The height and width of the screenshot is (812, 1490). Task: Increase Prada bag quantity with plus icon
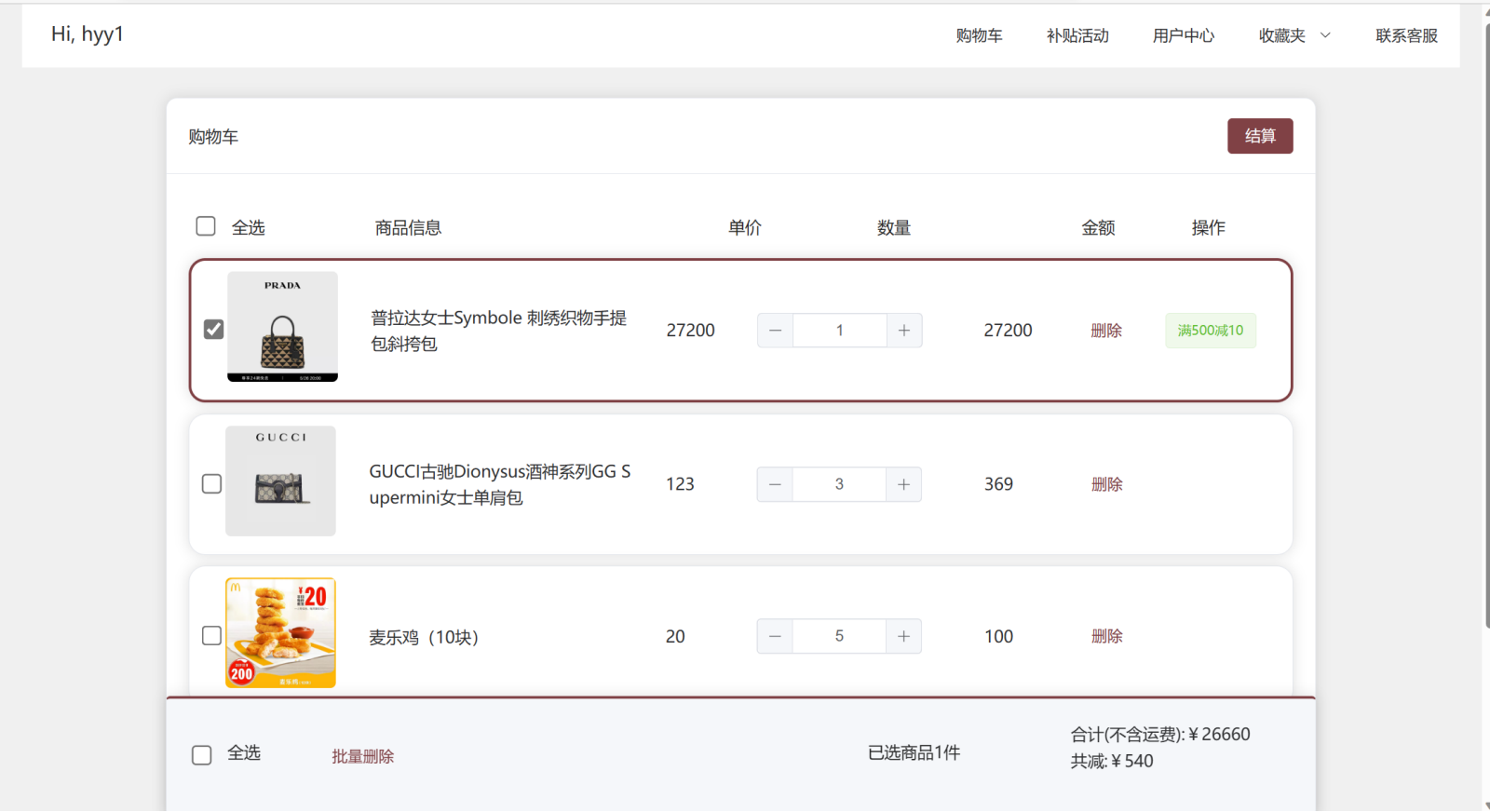click(x=903, y=331)
